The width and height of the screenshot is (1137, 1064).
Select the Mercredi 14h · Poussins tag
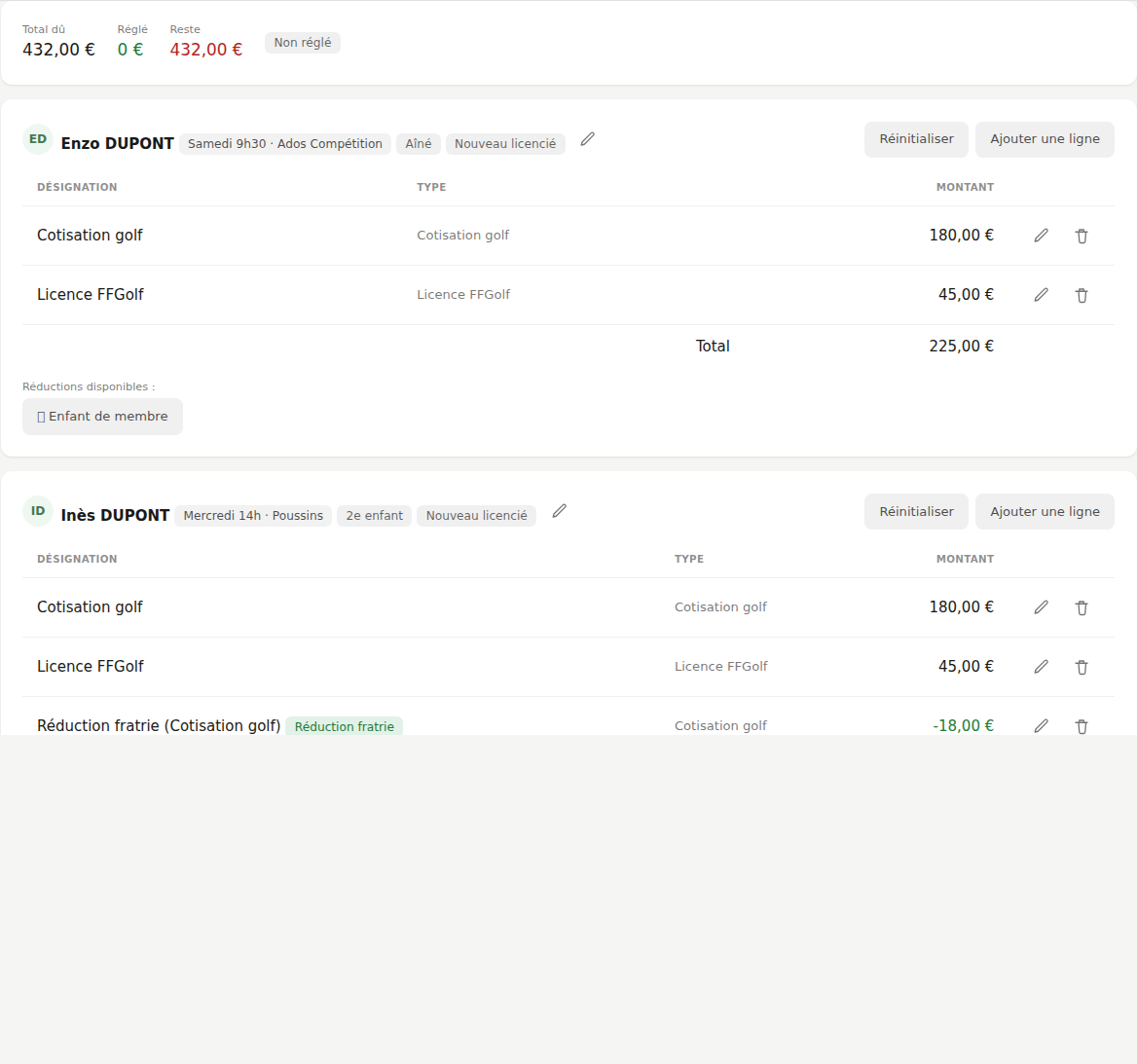(x=253, y=516)
